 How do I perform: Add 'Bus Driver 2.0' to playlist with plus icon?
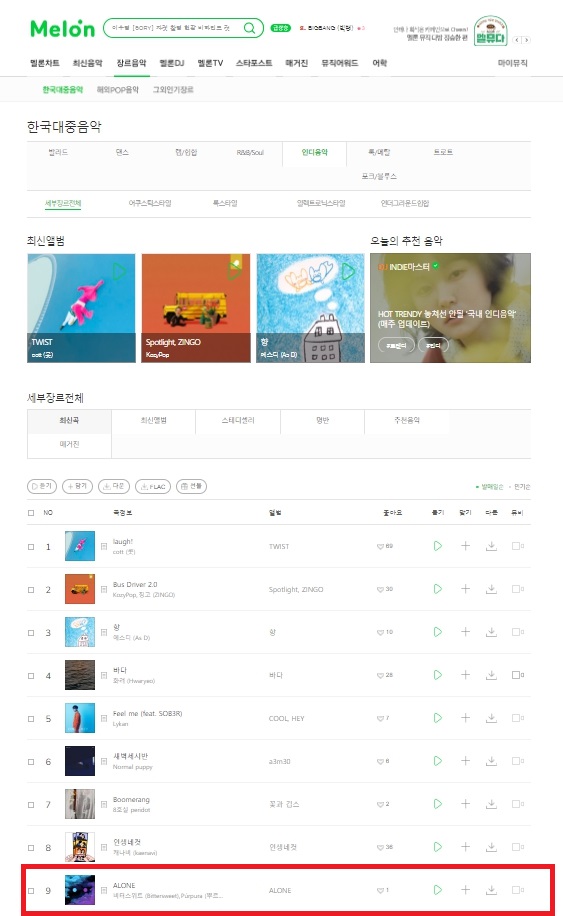pyautogui.click(x=465, y=589)
